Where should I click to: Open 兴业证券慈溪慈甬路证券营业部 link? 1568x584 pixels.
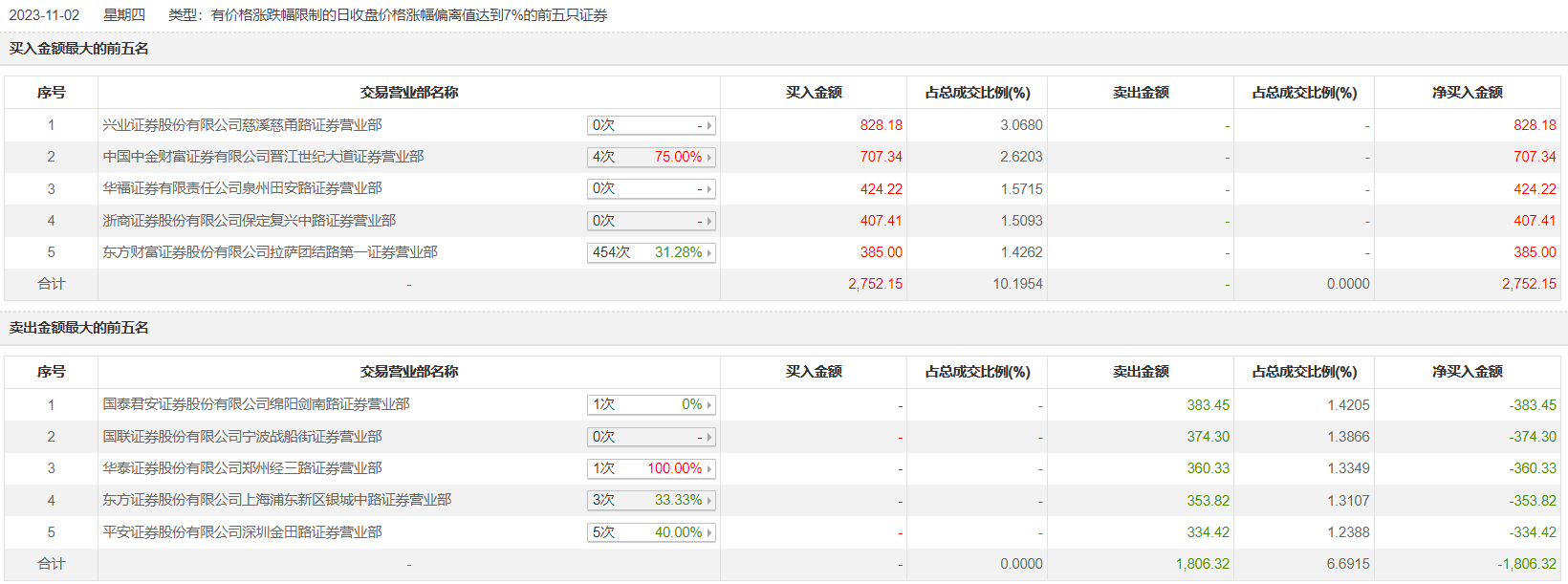pos(242,125)
